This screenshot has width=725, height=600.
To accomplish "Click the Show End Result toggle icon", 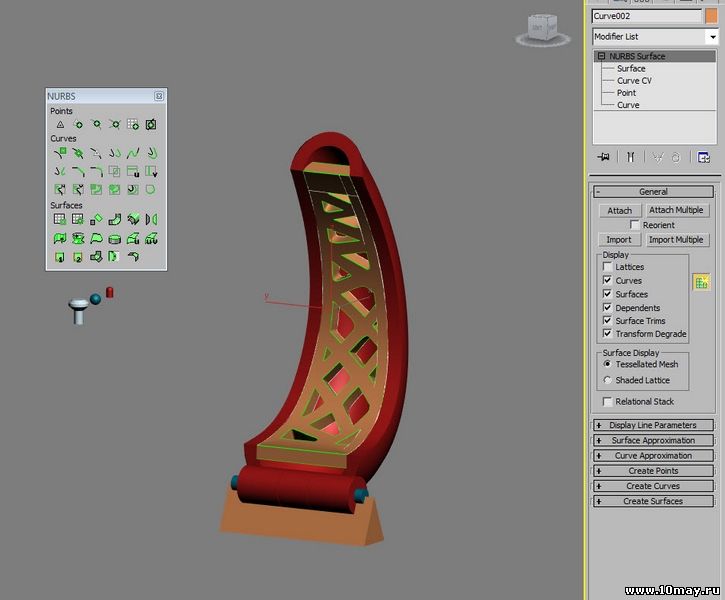I will [x=630, y=157].
